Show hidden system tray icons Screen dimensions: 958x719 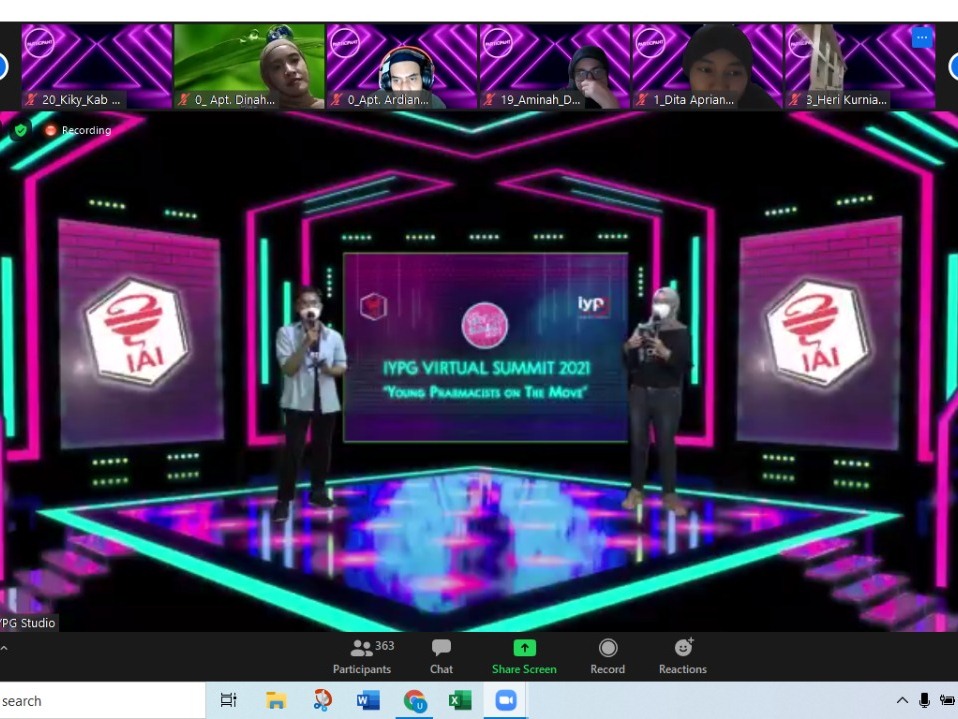[x=901, y=700]
